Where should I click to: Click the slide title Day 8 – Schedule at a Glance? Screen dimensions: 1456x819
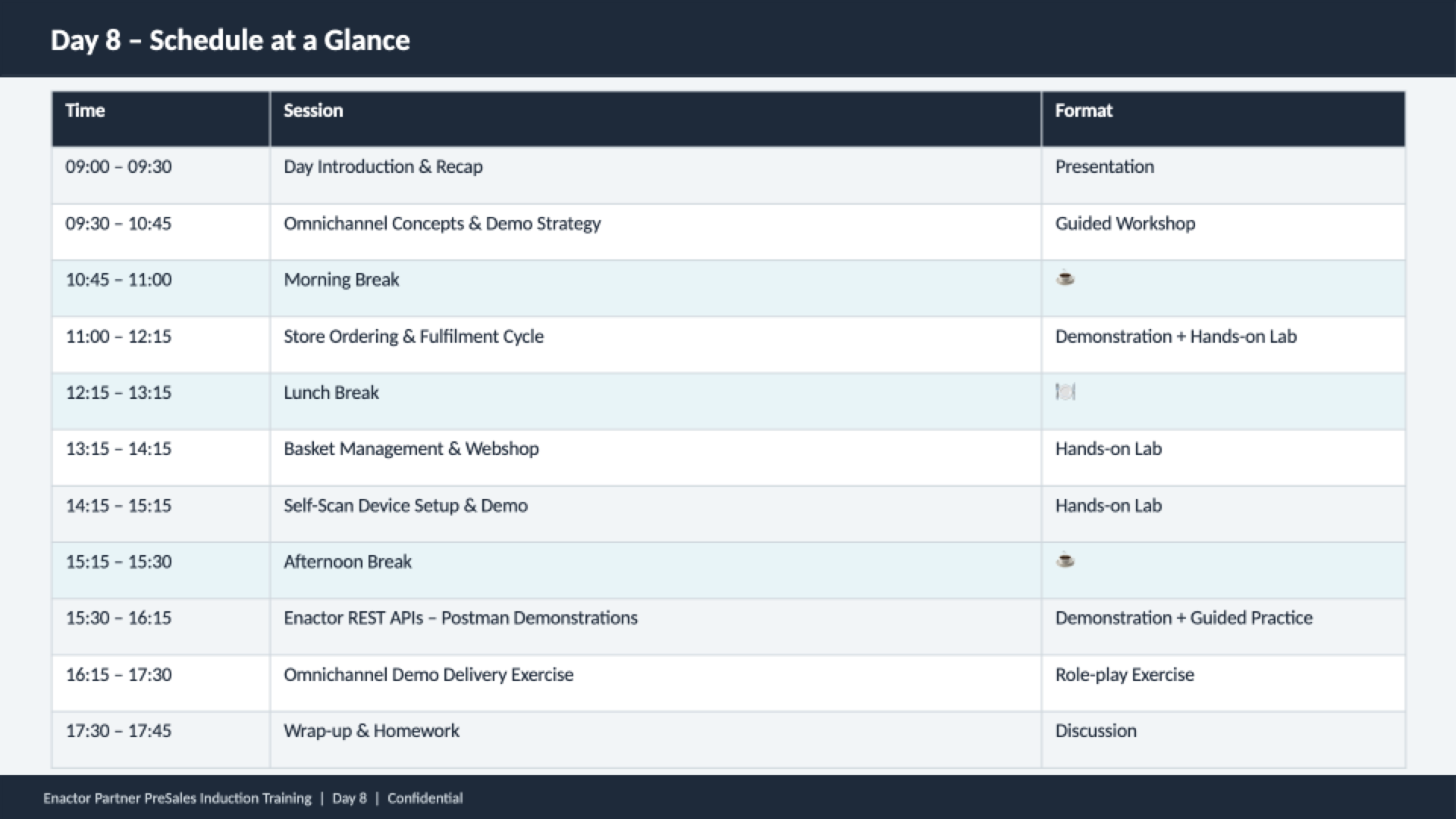pos(230,40)
